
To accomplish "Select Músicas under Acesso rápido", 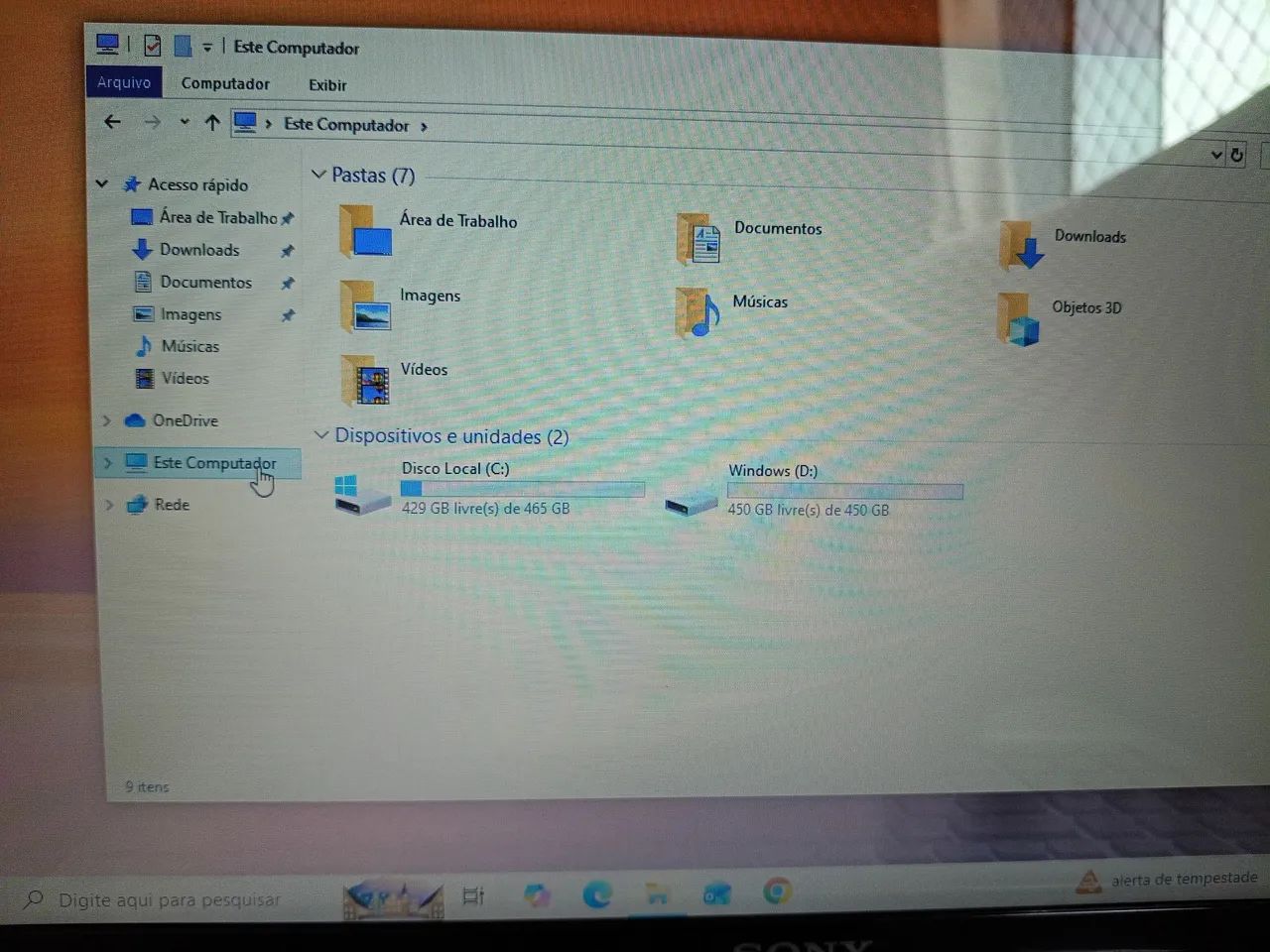I will (x=177, y=346).
